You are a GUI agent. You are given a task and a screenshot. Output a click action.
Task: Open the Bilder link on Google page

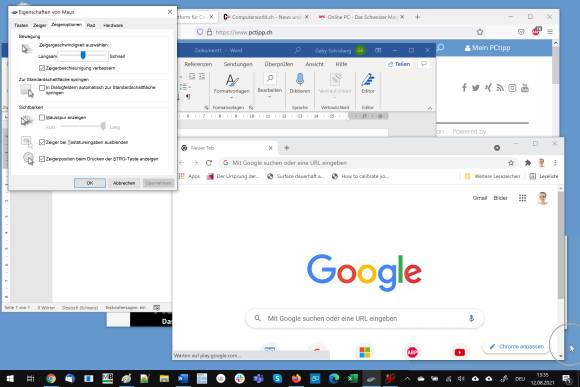500,198
